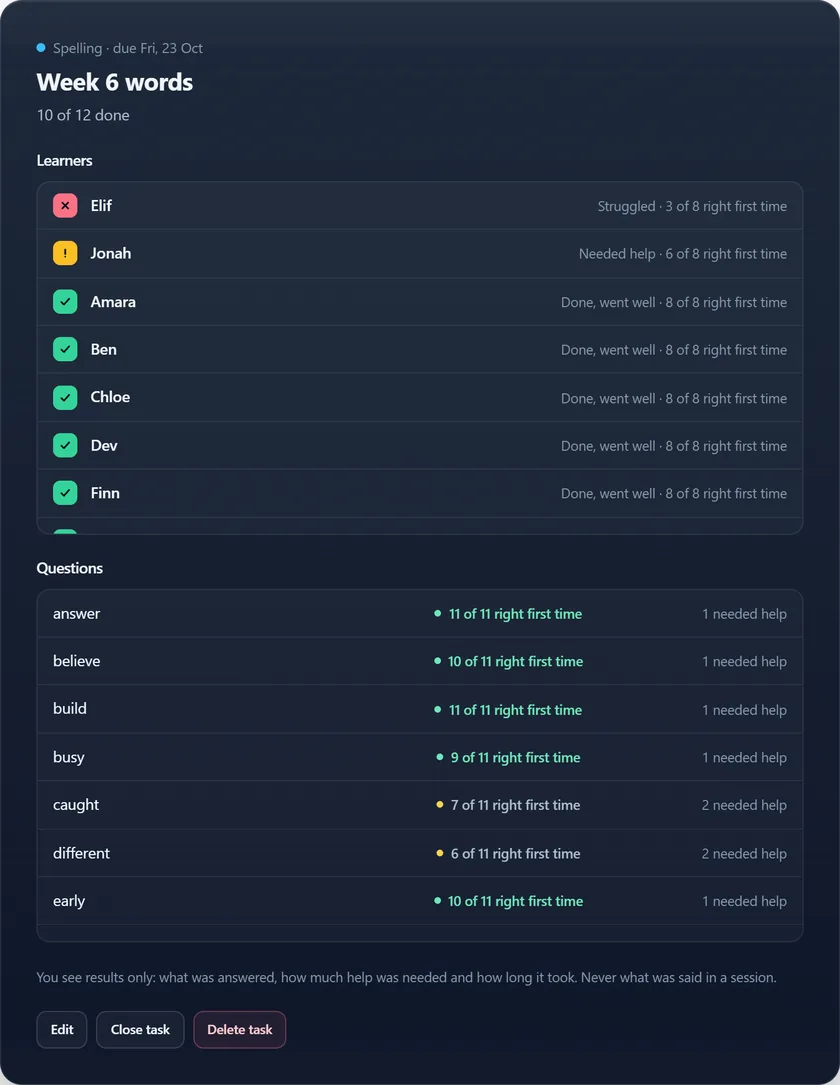Click the Questions section heading

tap(70, 568)
